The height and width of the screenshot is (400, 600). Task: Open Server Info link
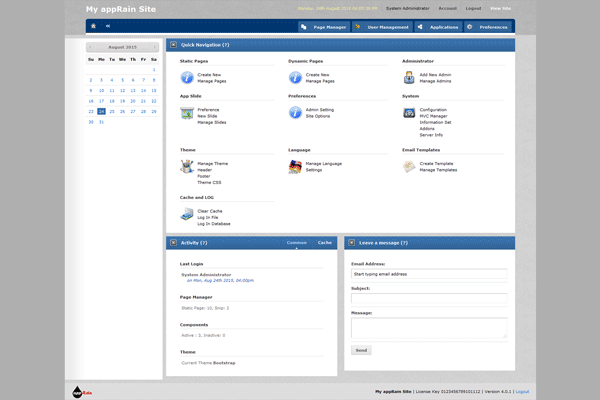431,135
